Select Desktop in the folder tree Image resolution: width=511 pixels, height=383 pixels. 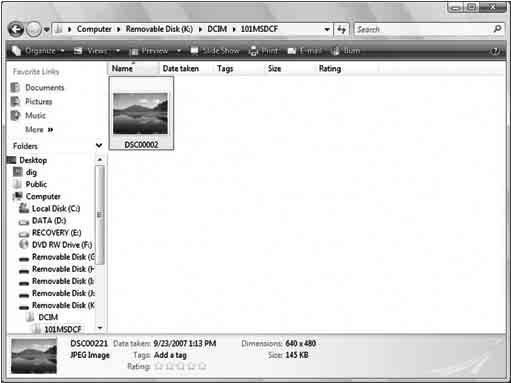pos(33,160)
